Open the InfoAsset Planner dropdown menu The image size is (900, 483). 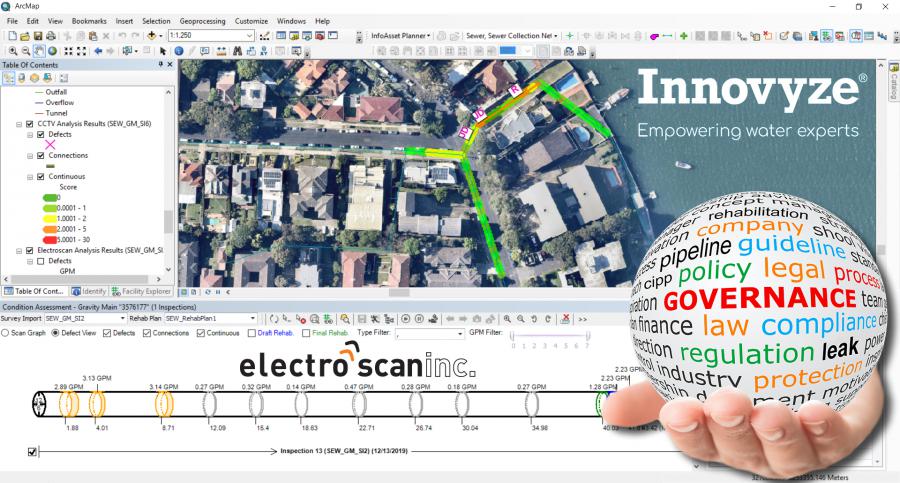400,36
